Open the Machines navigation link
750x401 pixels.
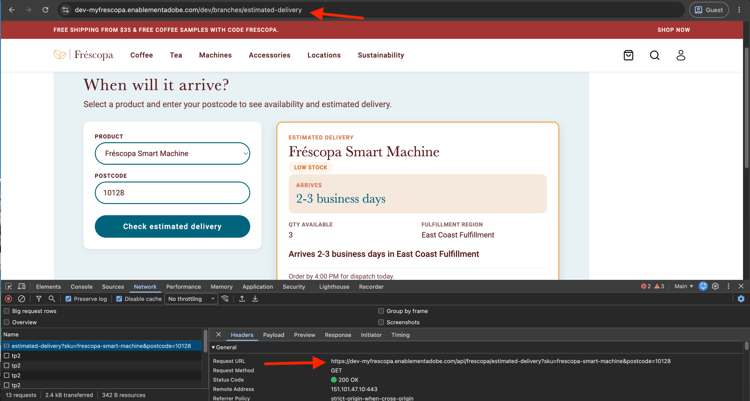coord(215,55)
